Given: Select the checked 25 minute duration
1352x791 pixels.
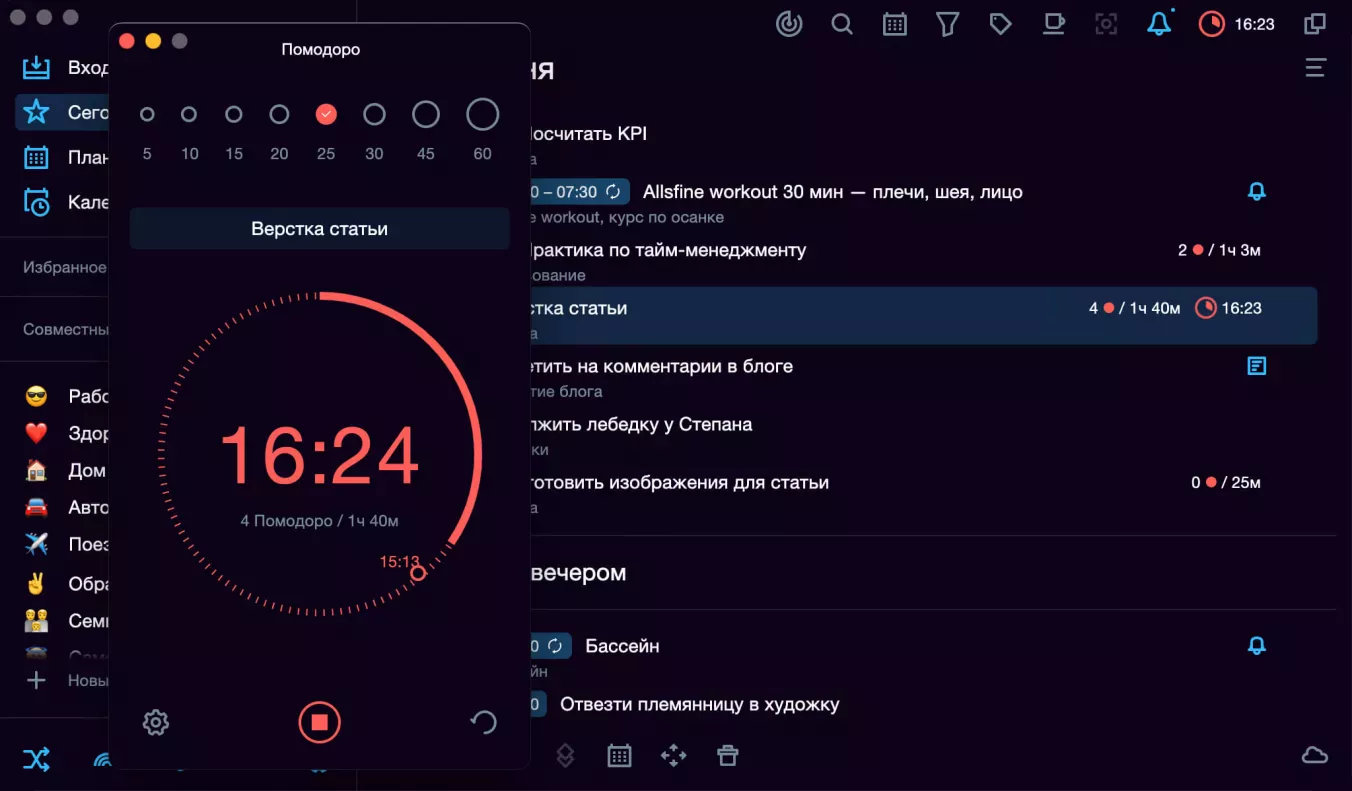Looking at the screenshot, I should [326, 115].
